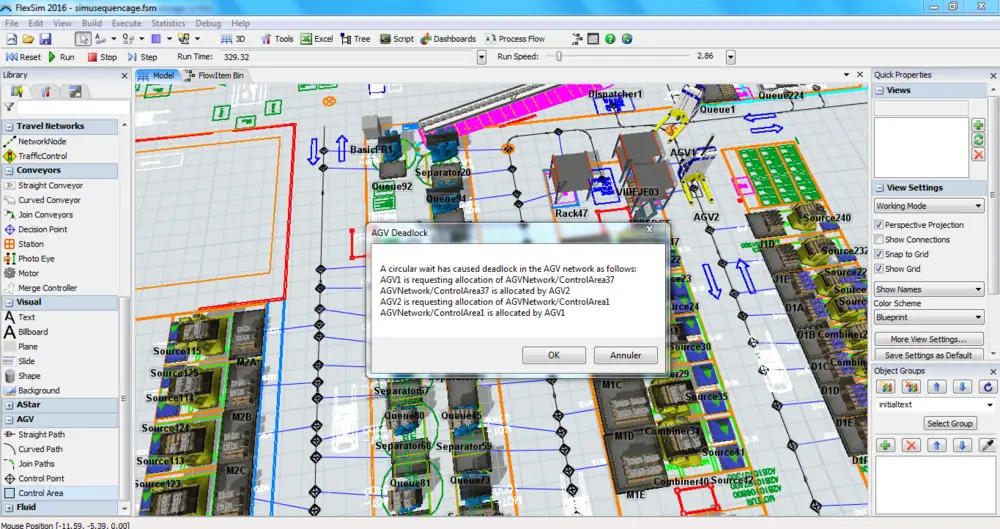Open the Blueprint color scheme dropdown
Screen dimensions: 1000x529
pos(929,317)
